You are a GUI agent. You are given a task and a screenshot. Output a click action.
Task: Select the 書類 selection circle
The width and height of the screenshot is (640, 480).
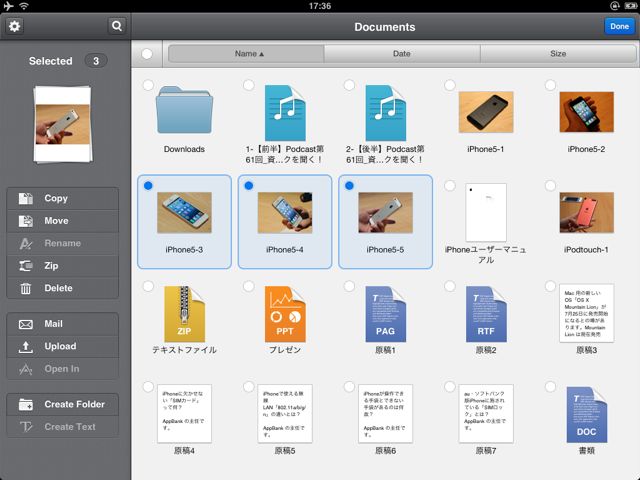(x=550, y=387)
